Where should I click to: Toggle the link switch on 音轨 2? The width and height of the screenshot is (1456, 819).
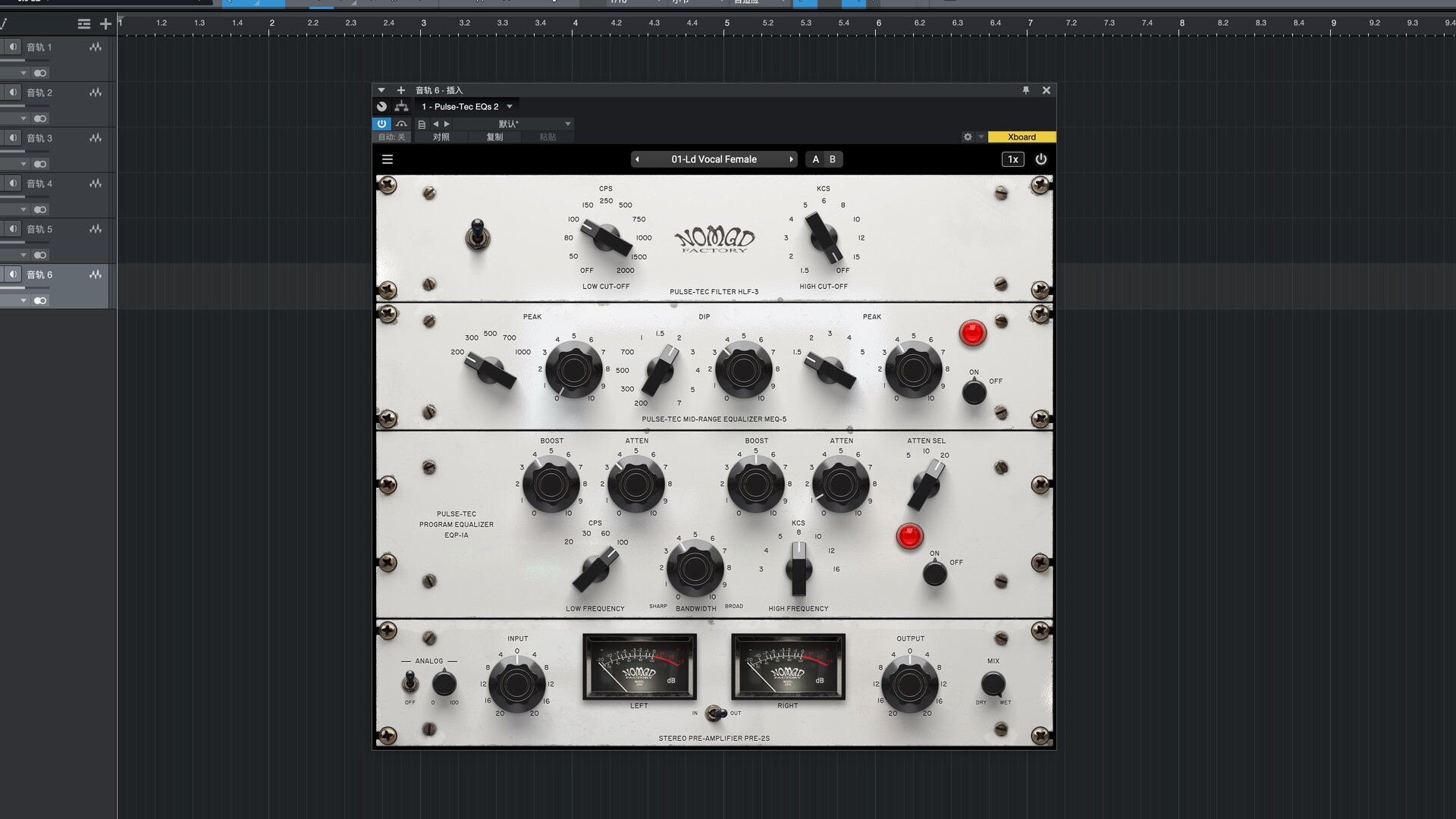click(40, 119)
